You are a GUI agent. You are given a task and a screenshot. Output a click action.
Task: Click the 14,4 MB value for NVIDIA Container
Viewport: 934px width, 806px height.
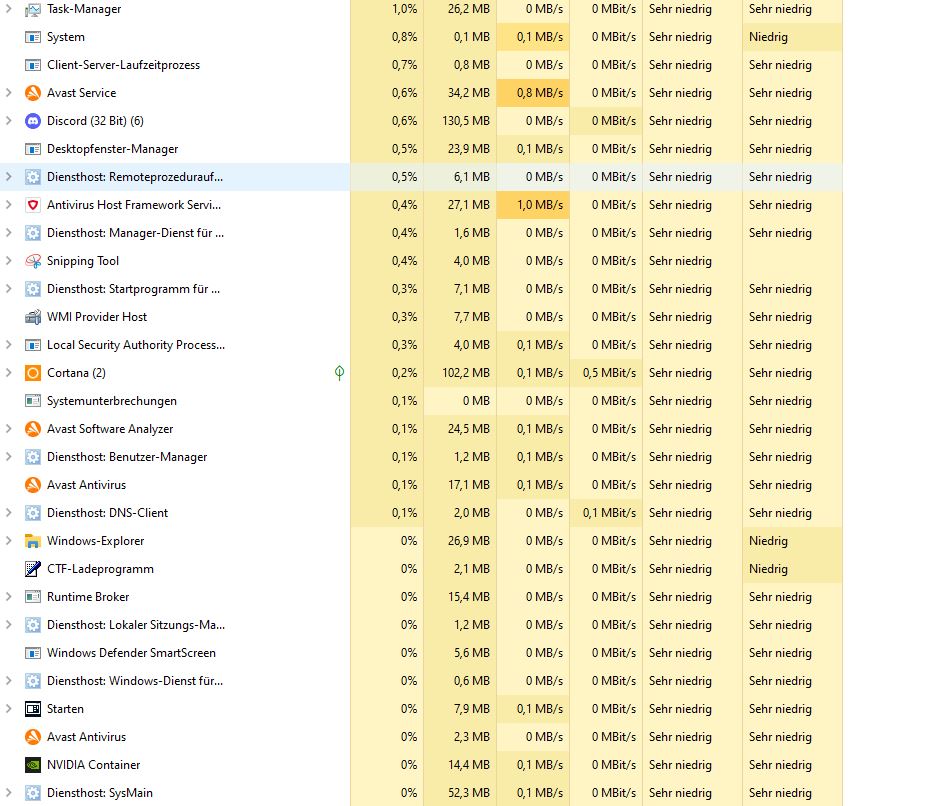tap(469, 765)
